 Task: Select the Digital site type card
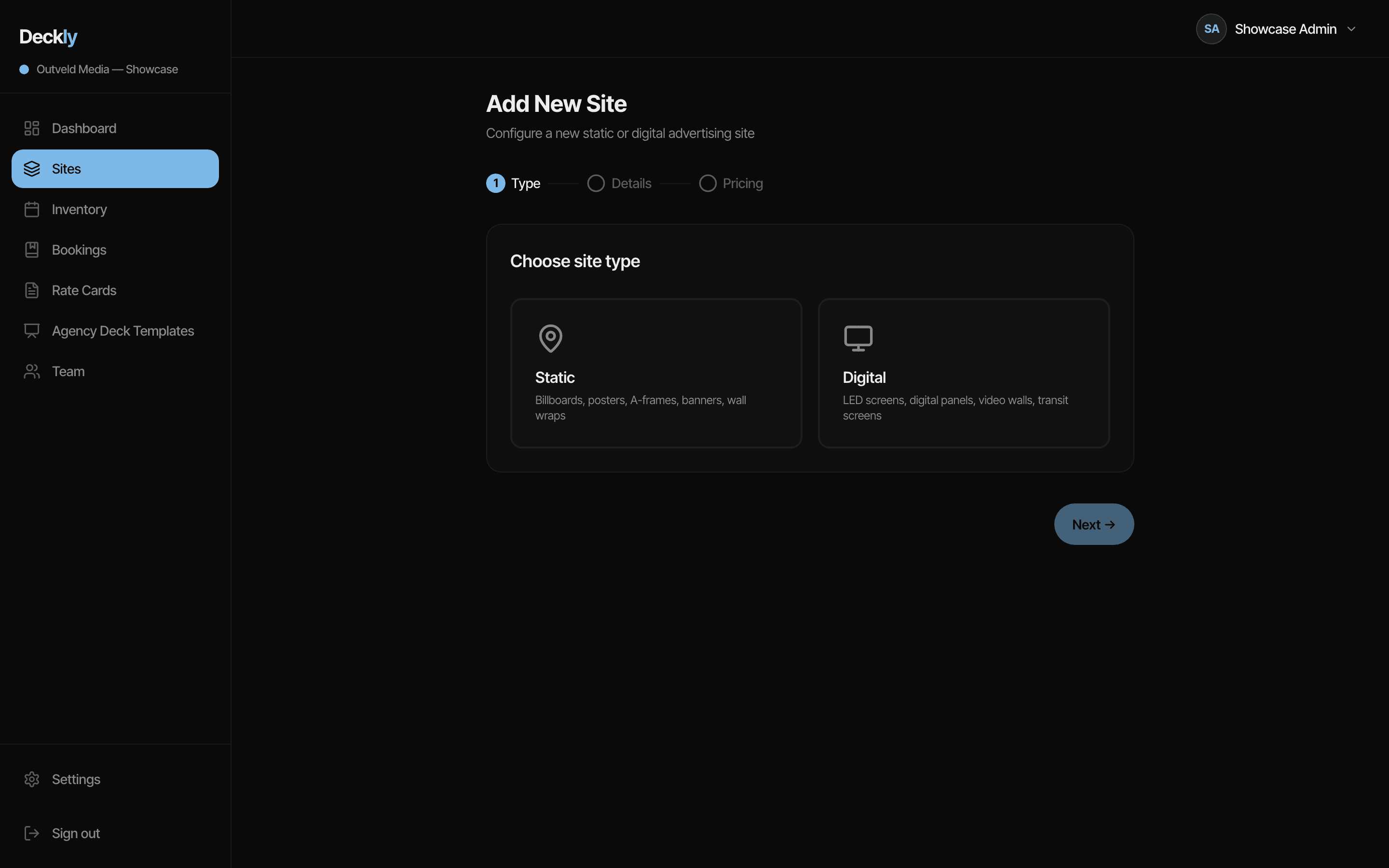pos(964,373)
